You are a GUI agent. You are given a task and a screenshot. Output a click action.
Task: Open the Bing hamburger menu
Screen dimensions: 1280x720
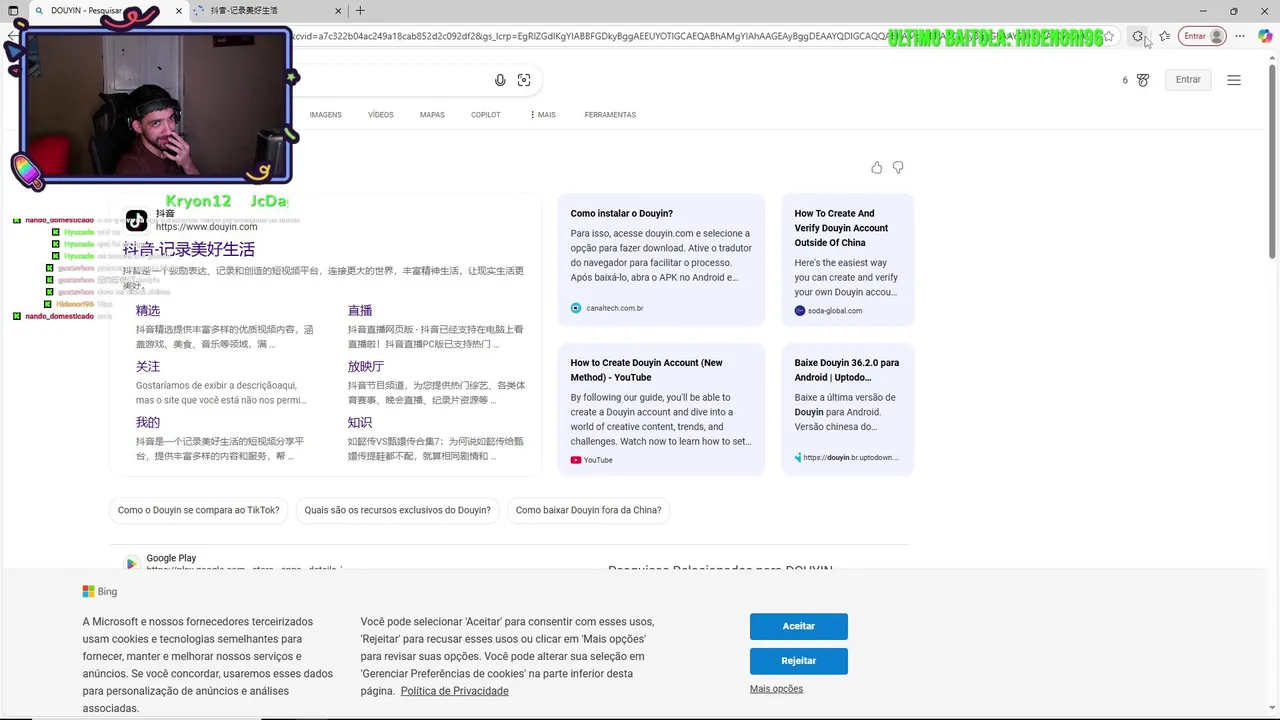[x=1234, y=80]
